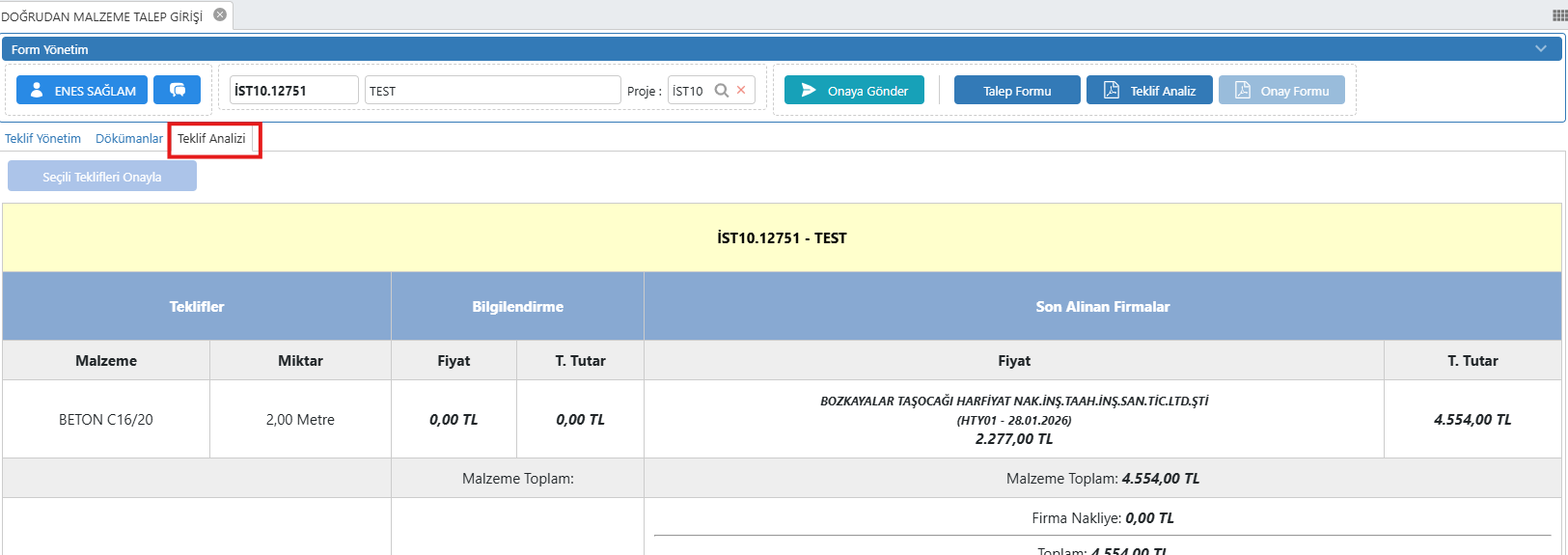Close the Doğrudan Malzeme Talep Girişi tab
The height and width of the screenshot is (555, 1568).
(220, 14)
